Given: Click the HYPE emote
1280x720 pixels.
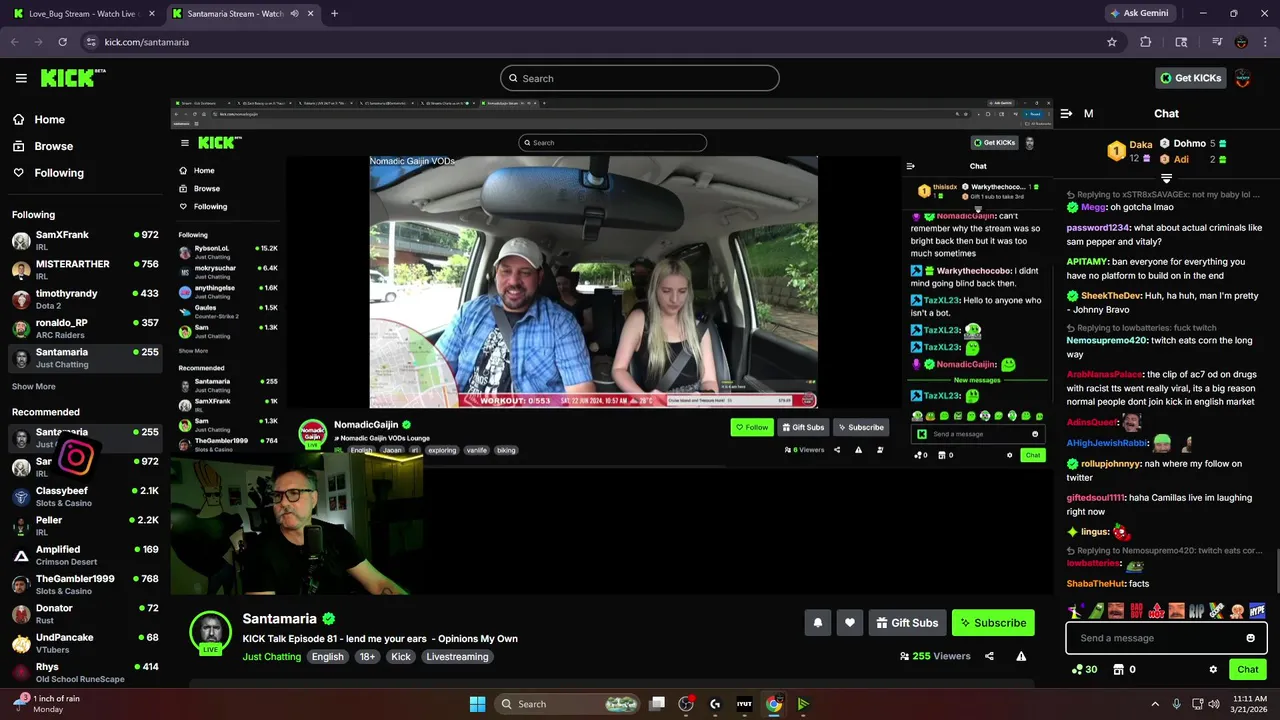Looking at the screenshot, I should 1257,610.
